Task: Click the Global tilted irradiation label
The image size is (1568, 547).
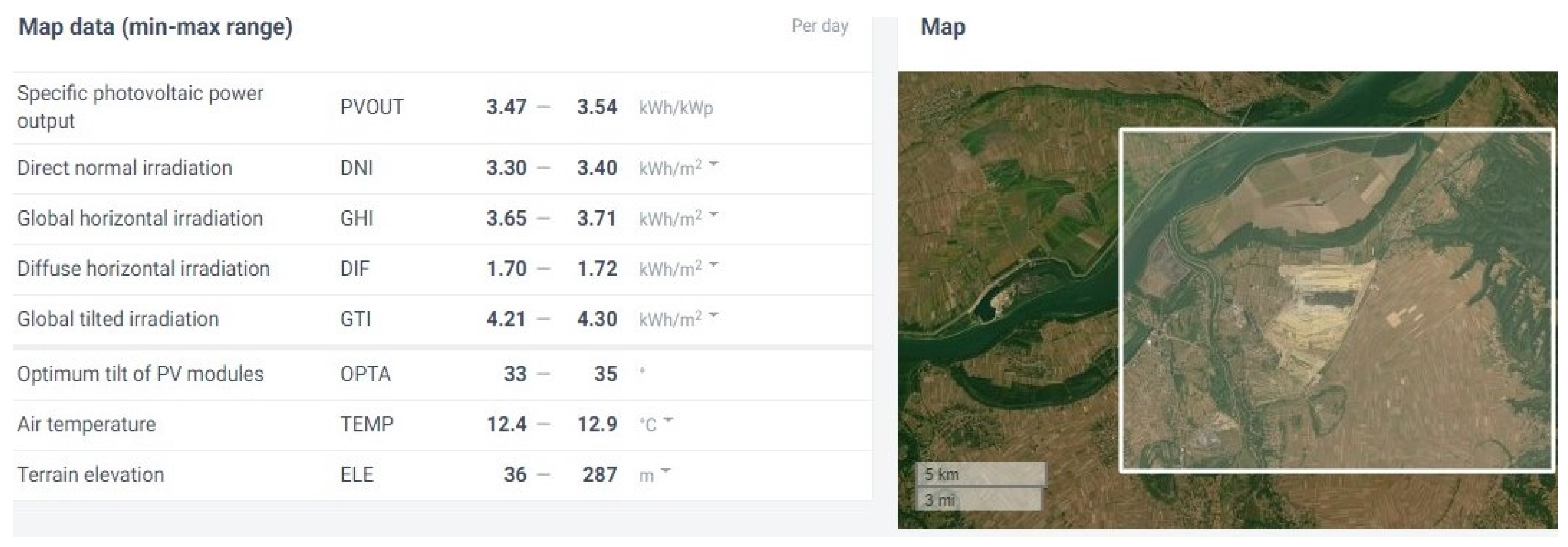Action: click(117, 319)
